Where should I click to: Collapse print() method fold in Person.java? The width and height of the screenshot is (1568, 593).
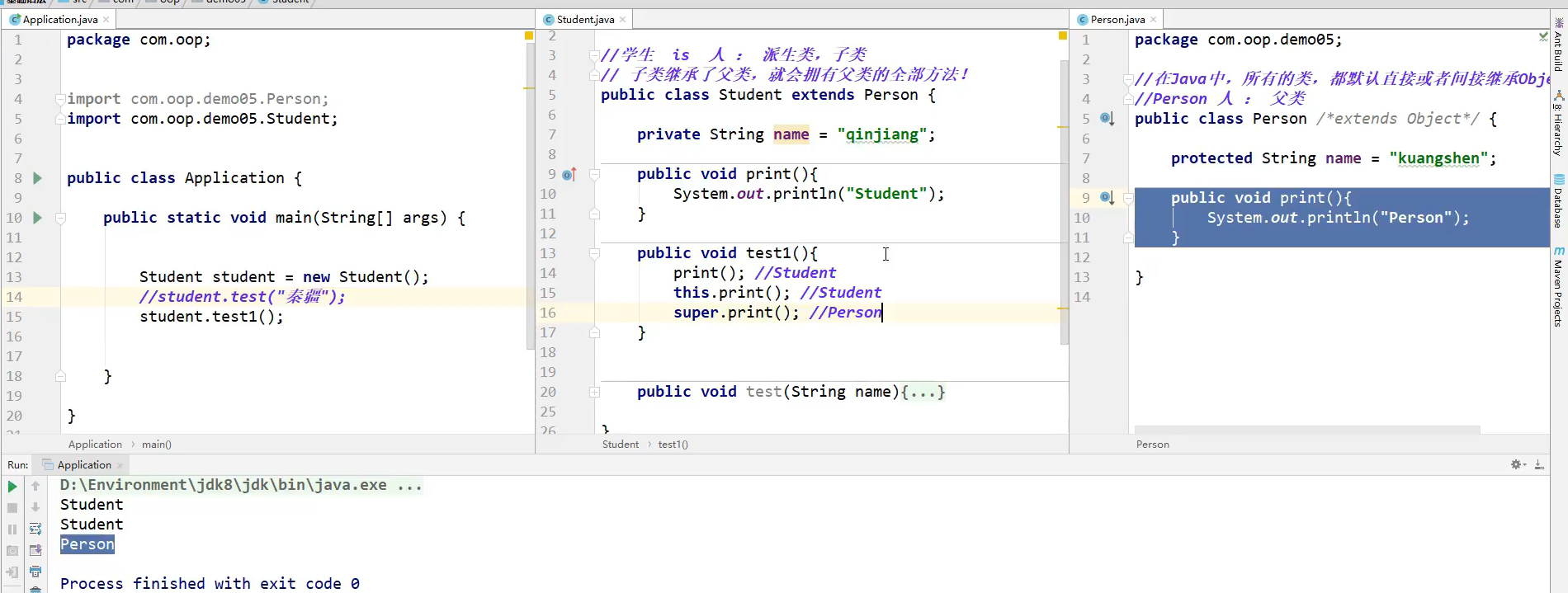coord(1128,198)
